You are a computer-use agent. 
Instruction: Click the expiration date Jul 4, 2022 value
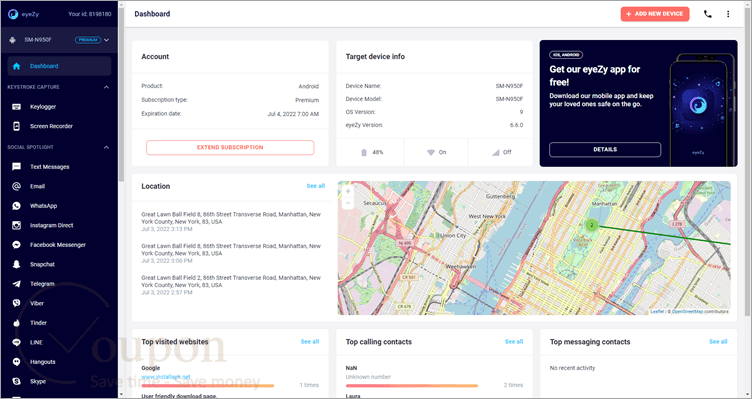293,114
